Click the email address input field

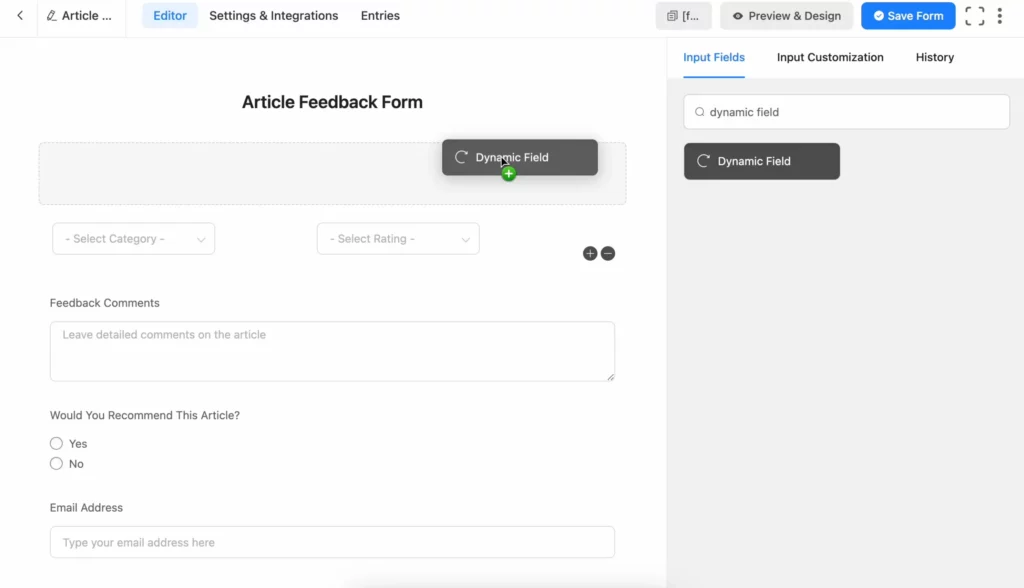pyautogui.click(x=332, y=541)
